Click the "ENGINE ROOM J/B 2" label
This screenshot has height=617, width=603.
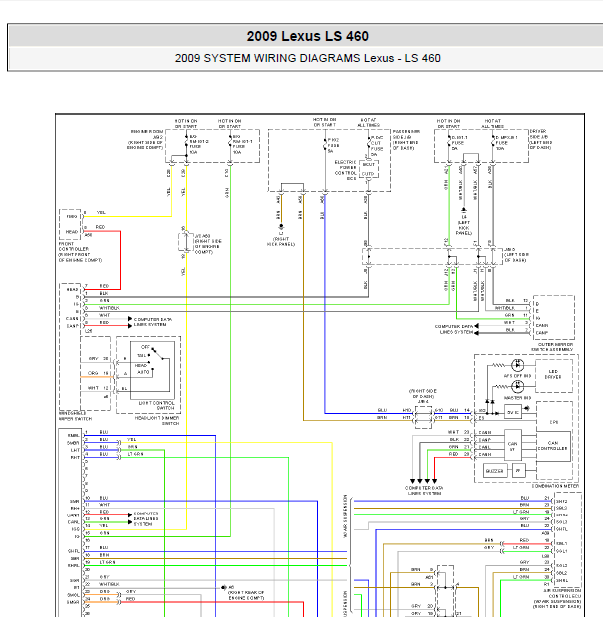click(144, 139)
